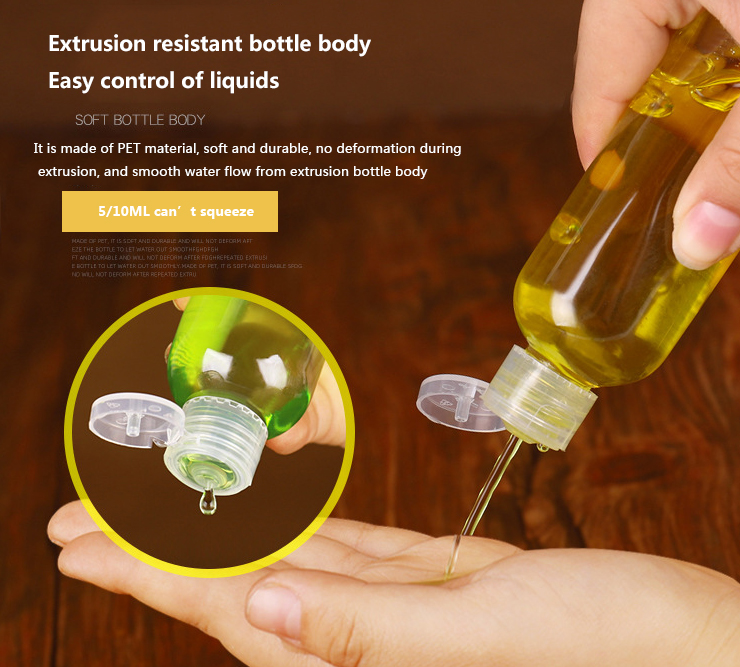The image size is (740, 667).
Task: Click the fingers holding the green bottle in the inset
Action: [309, 415]
